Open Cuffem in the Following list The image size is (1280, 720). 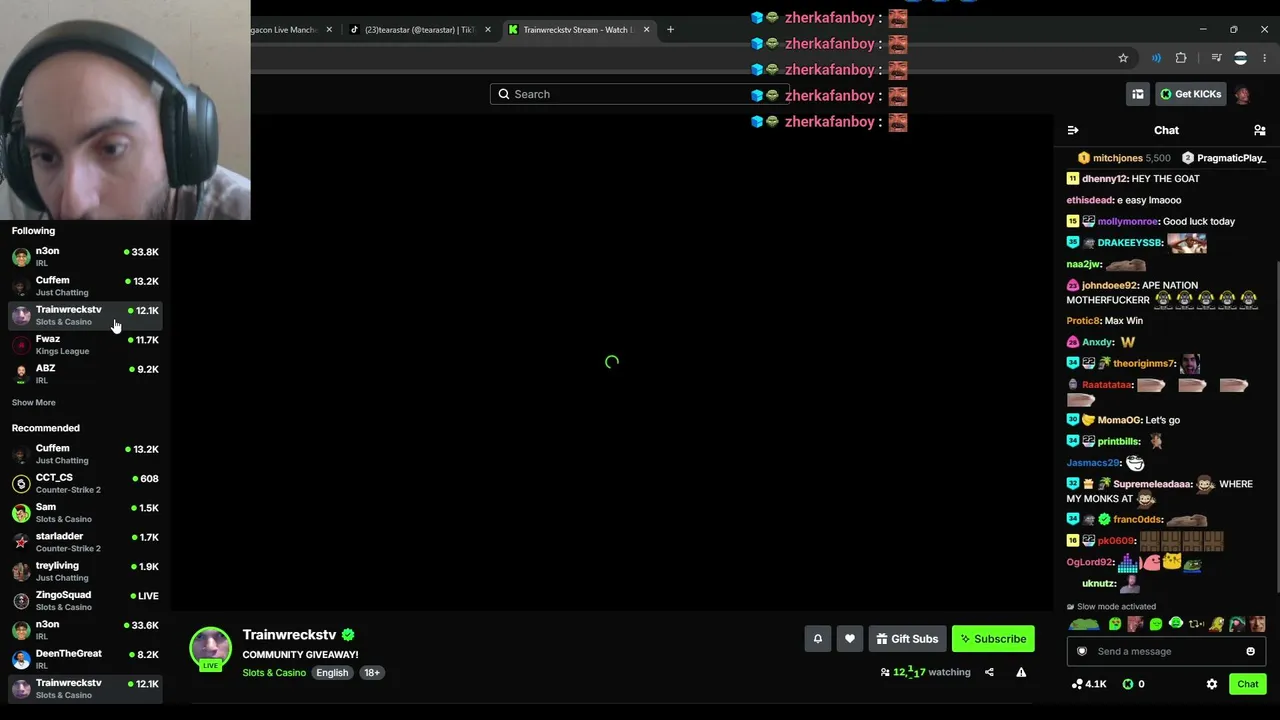[85, 286]
